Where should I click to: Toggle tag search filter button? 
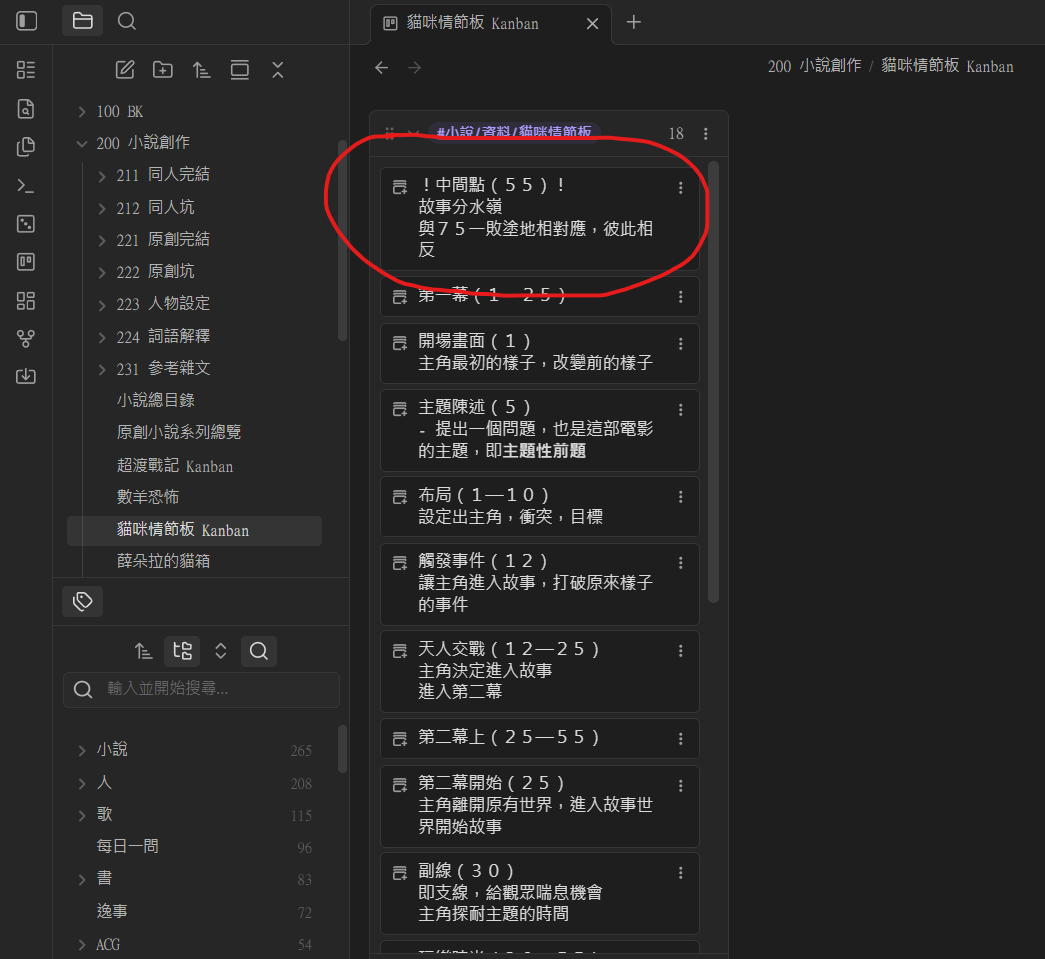tap(259, 650)
